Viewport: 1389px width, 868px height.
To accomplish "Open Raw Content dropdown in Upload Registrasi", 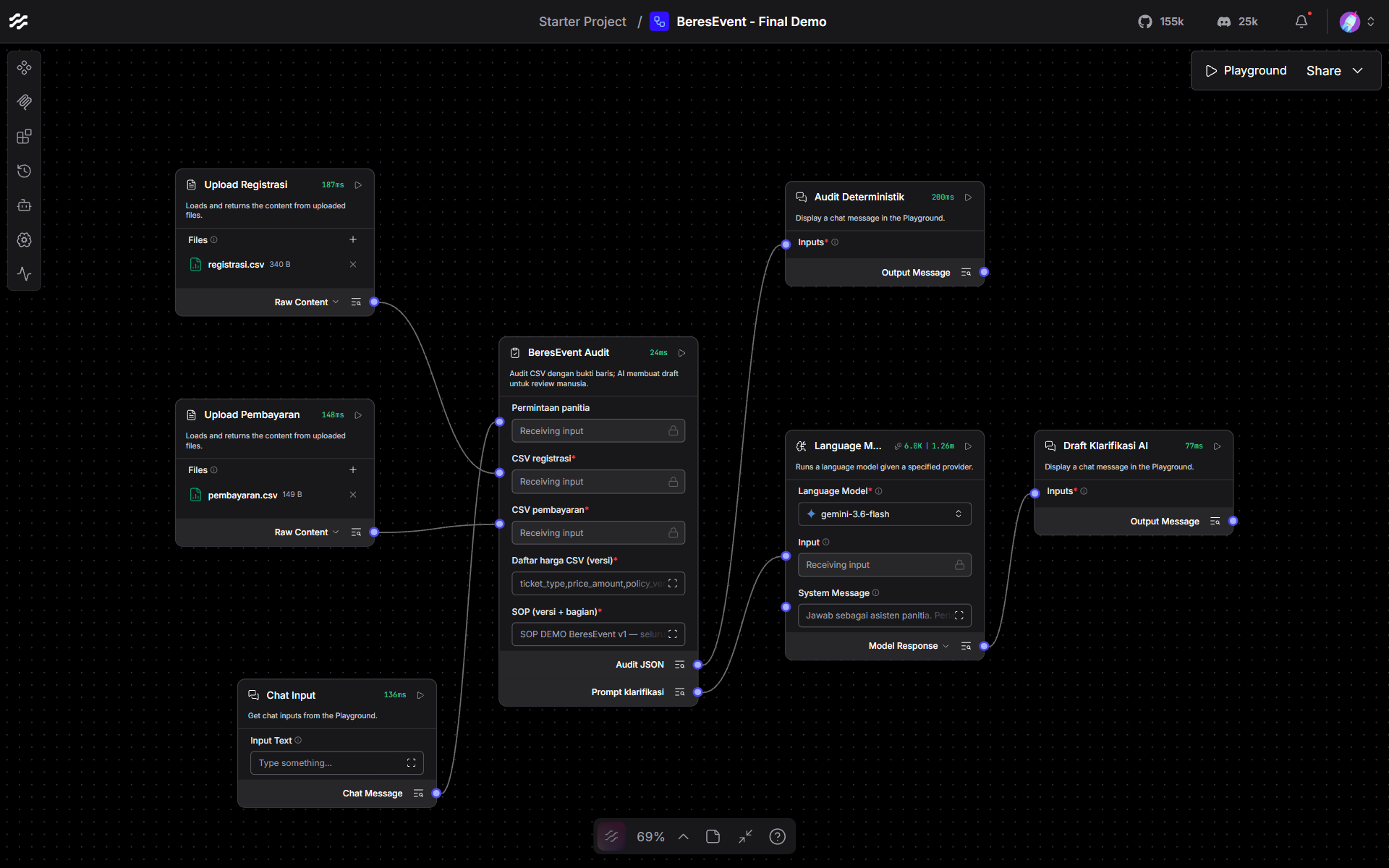I will coord(307,302).
